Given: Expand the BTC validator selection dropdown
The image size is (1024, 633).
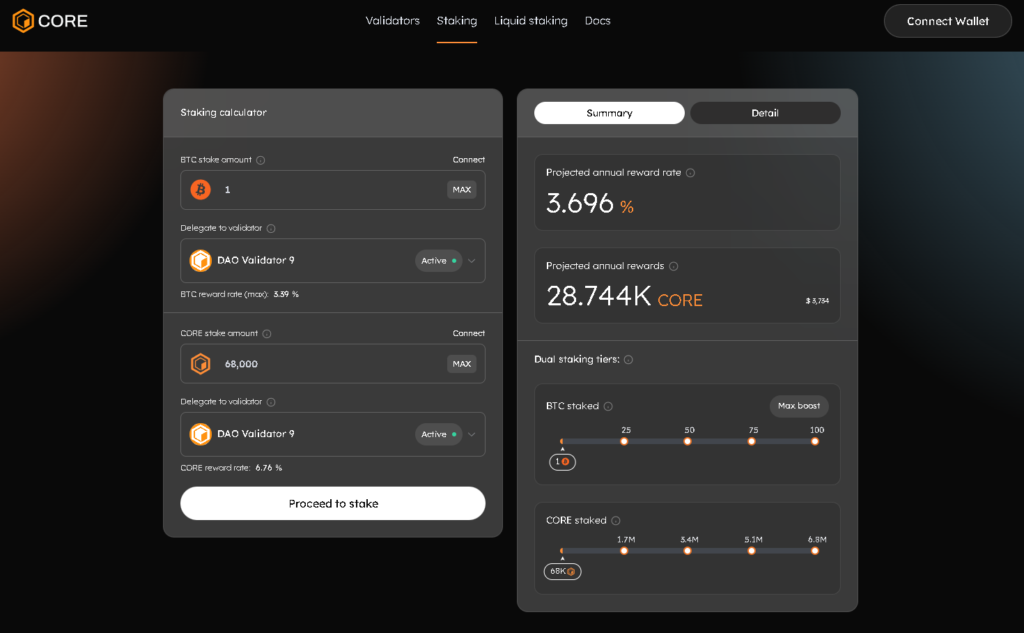Looking at the screenshot, I should (470, 260).
